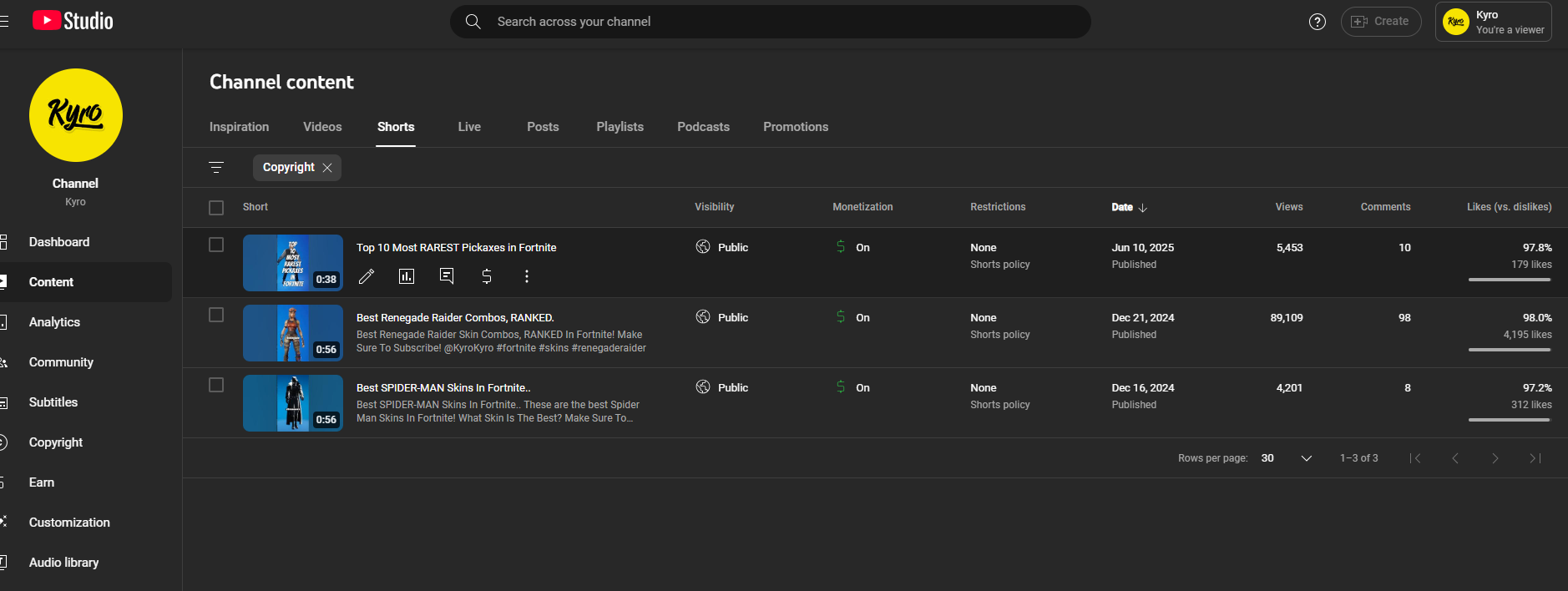Click the Public visibility icon for SPIDER-MAN short
The image size is (1568, 591).
[x=703, y=387]
